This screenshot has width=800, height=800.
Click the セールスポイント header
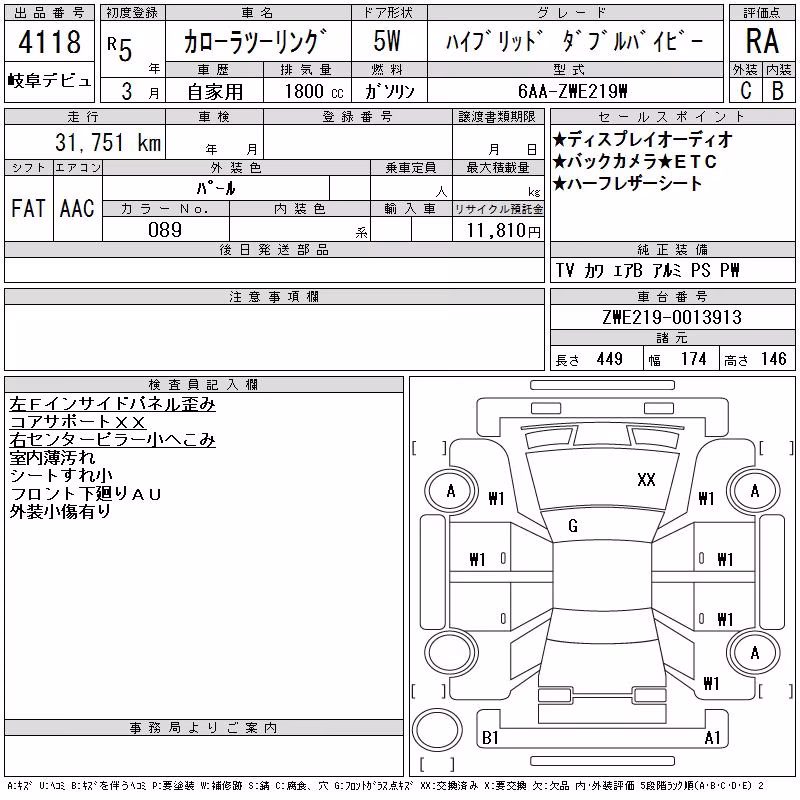(x=672, y=117)
